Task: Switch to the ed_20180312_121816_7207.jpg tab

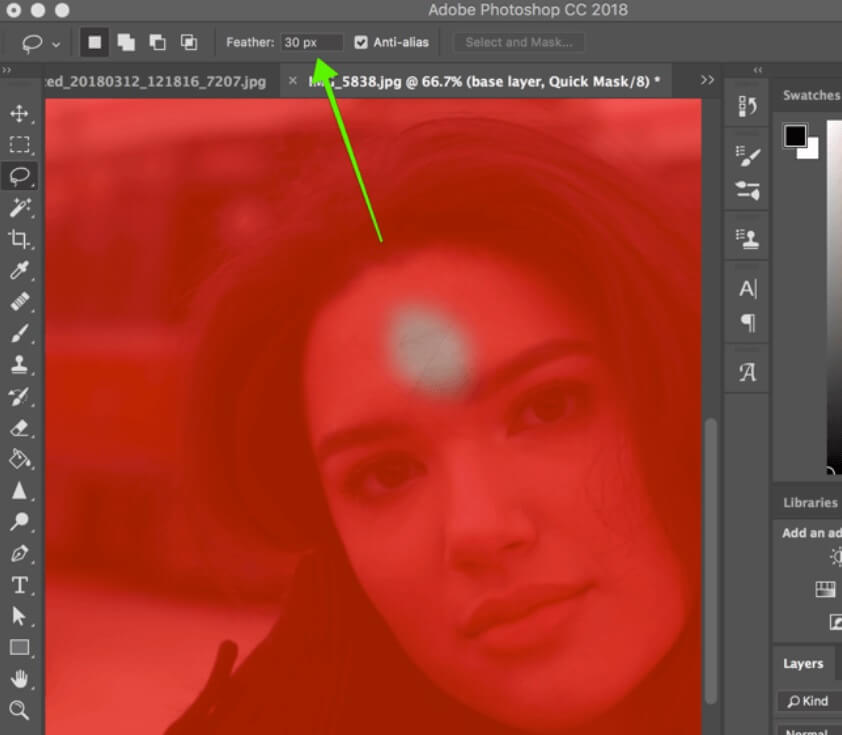Action: coord(156,81)
